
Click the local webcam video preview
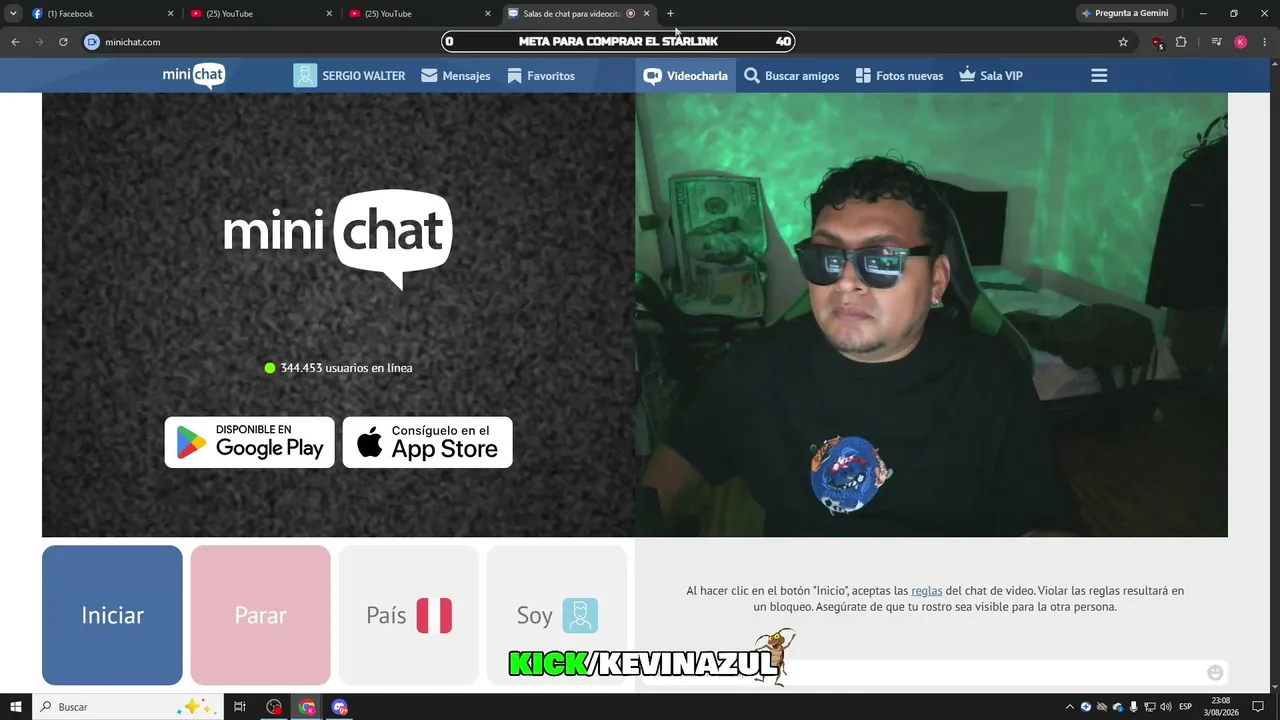click(931, 315)
